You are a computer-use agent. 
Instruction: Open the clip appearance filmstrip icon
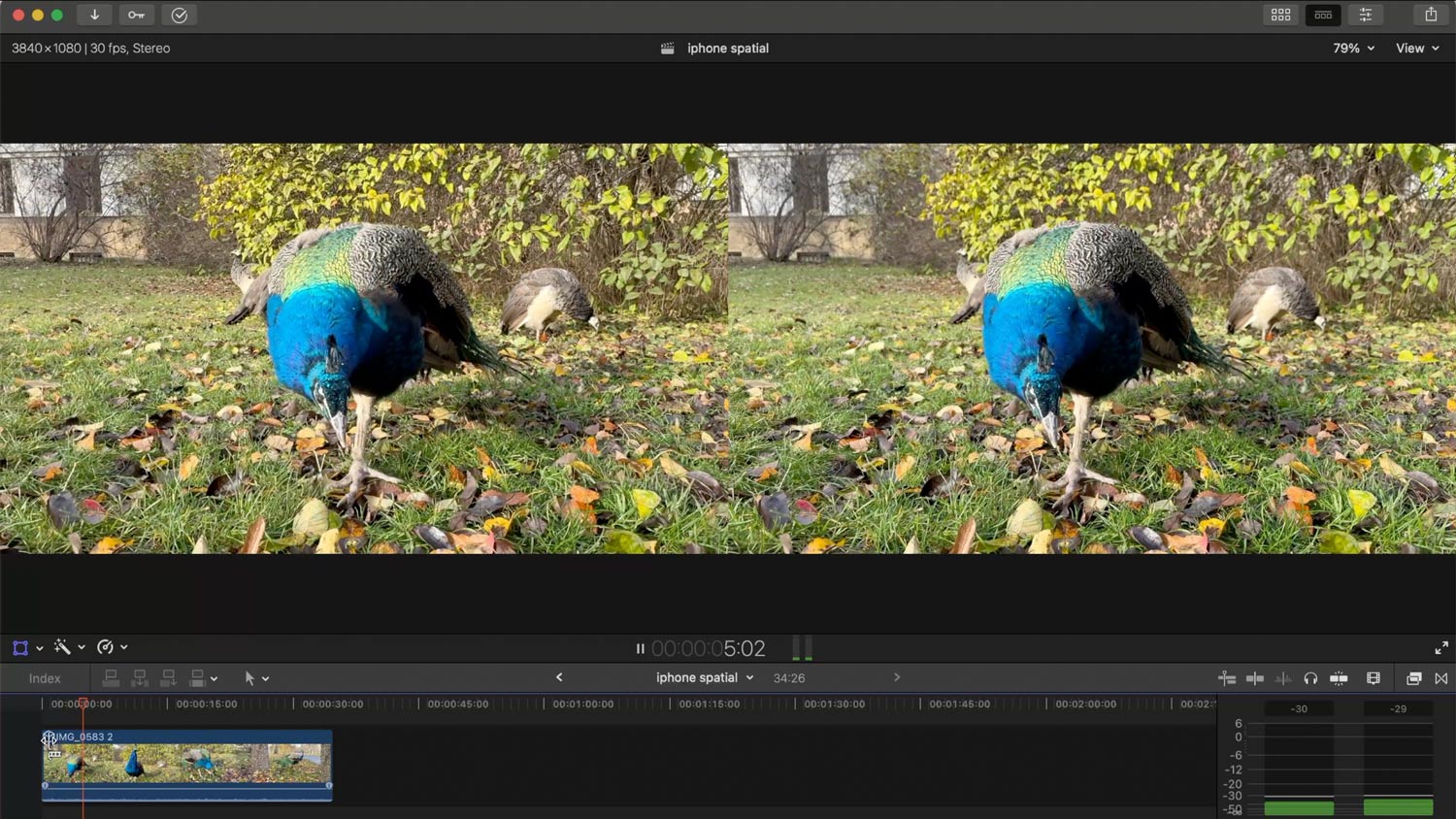tap(1373, 678)
